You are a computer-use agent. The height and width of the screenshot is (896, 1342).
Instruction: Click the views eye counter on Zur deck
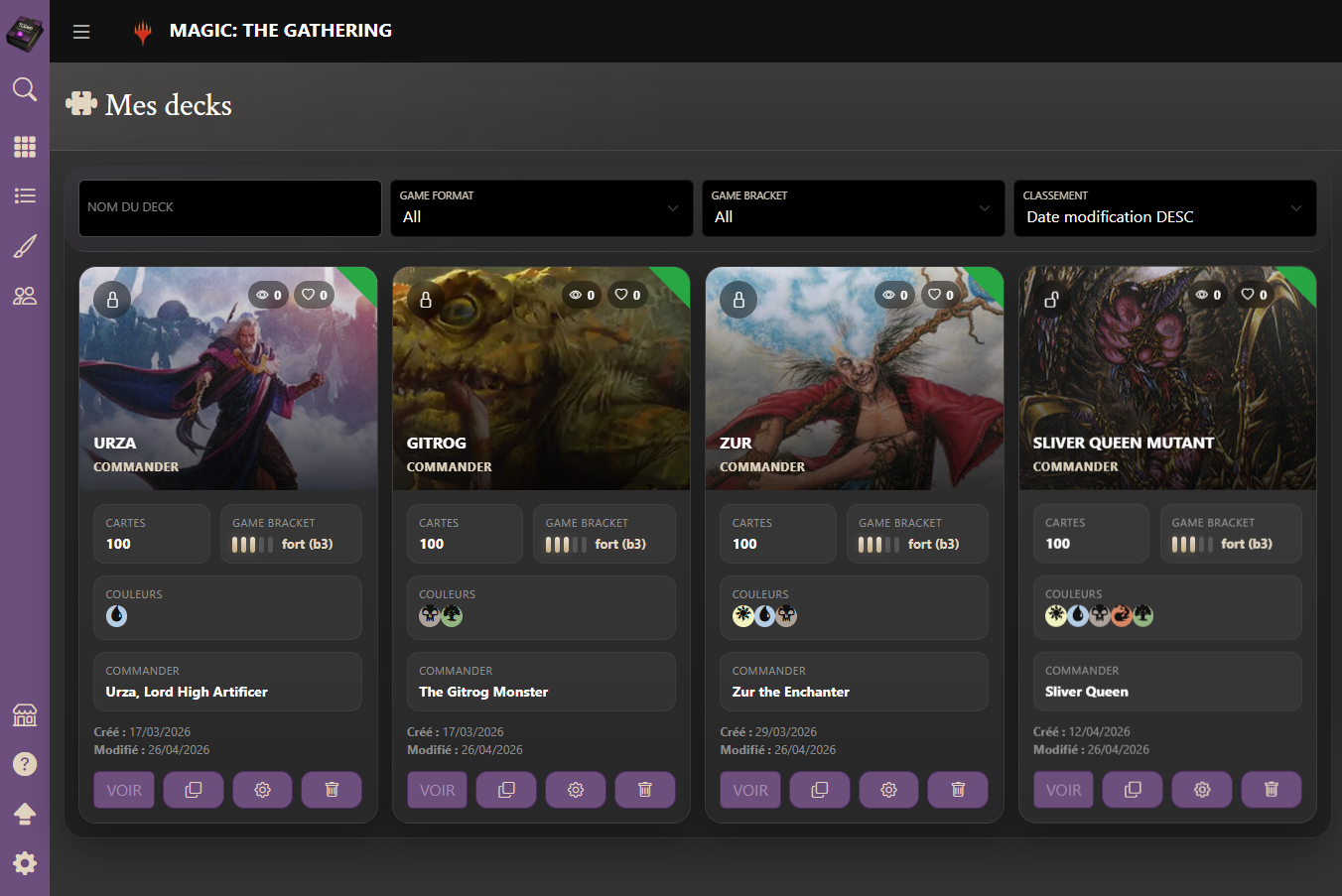(x=895, y=295)
